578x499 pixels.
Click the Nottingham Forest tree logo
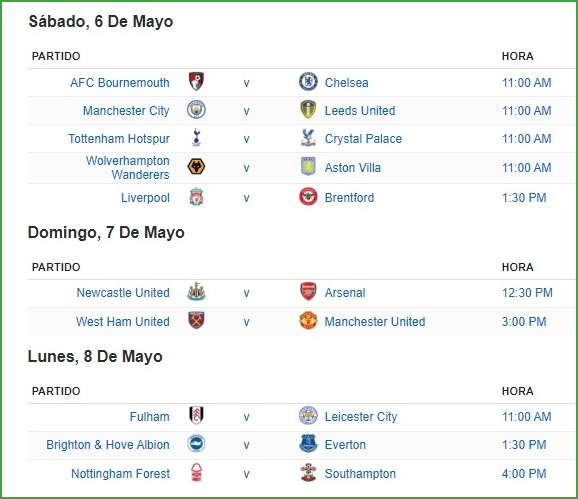pos(196,472)
